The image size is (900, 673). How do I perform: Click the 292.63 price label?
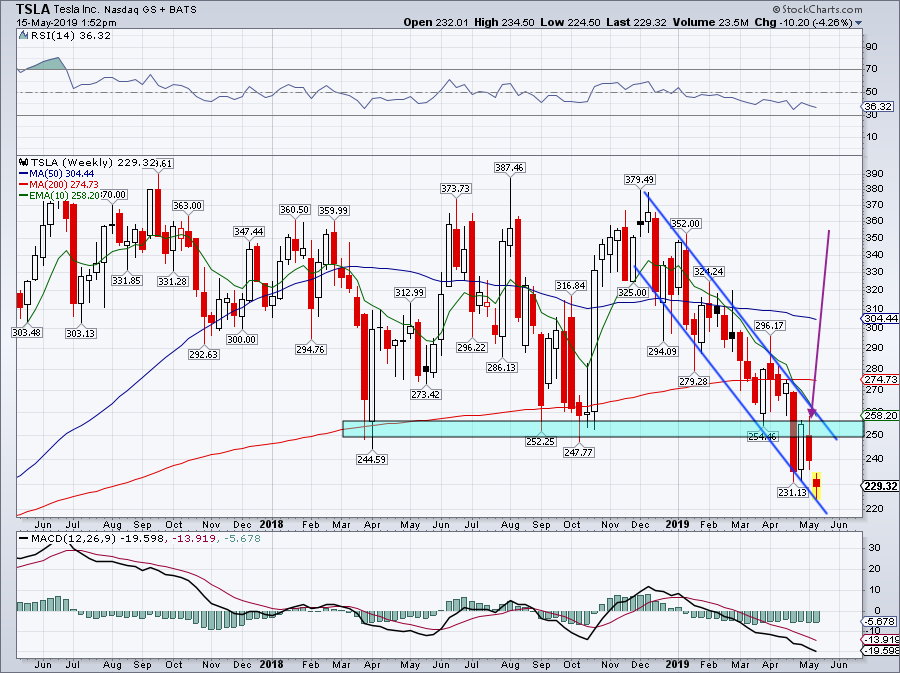pyautogui.click(x=203, y=355)
